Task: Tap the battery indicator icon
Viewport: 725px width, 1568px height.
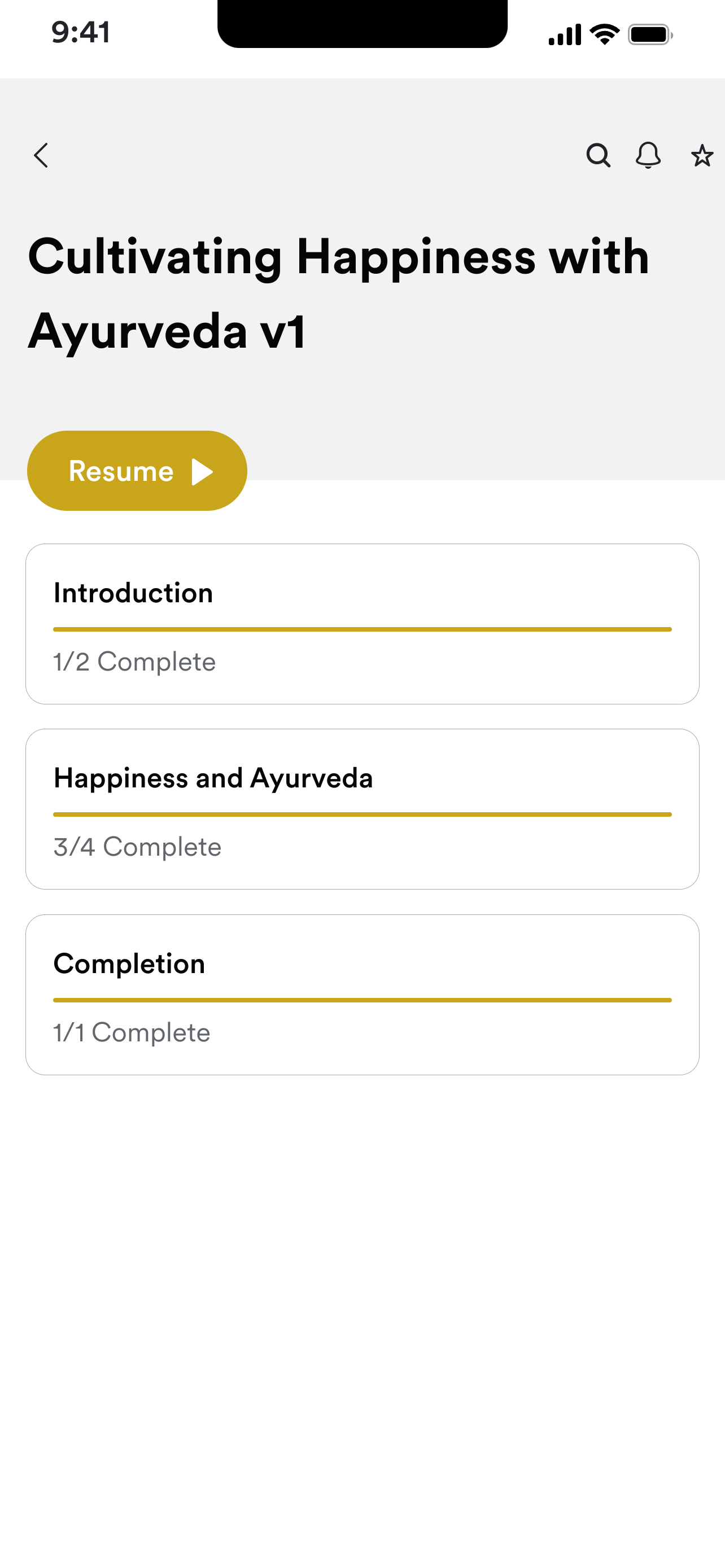Action: (x=650, y=34)
